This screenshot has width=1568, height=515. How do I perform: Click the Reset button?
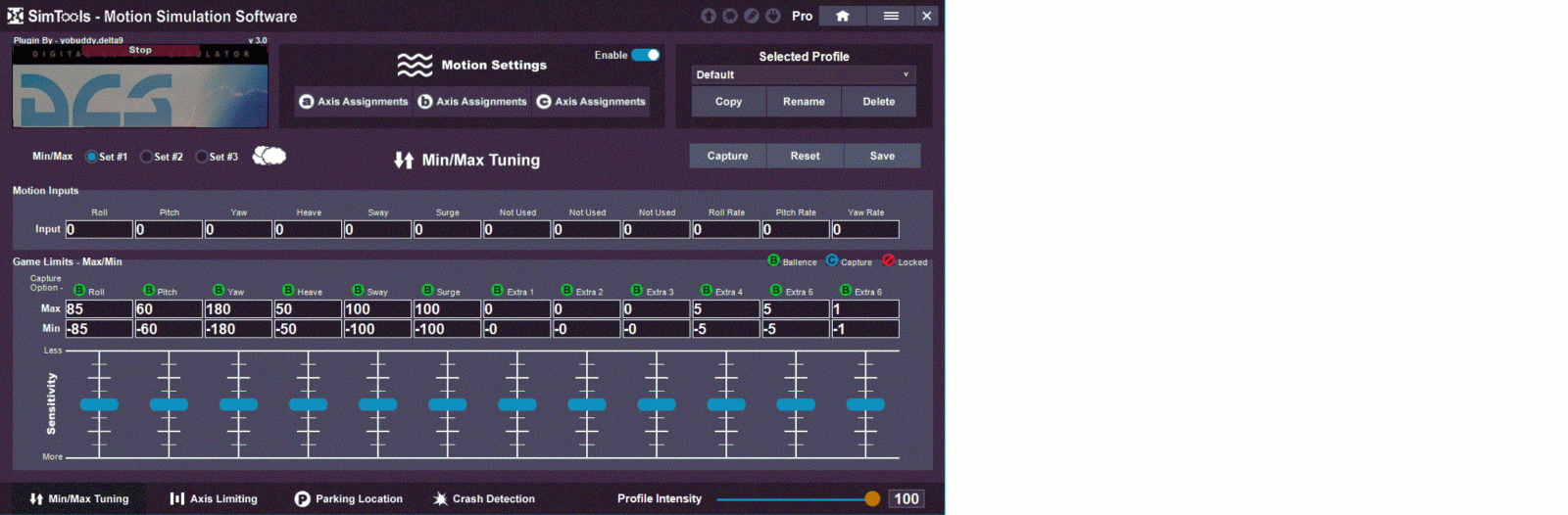806,156
